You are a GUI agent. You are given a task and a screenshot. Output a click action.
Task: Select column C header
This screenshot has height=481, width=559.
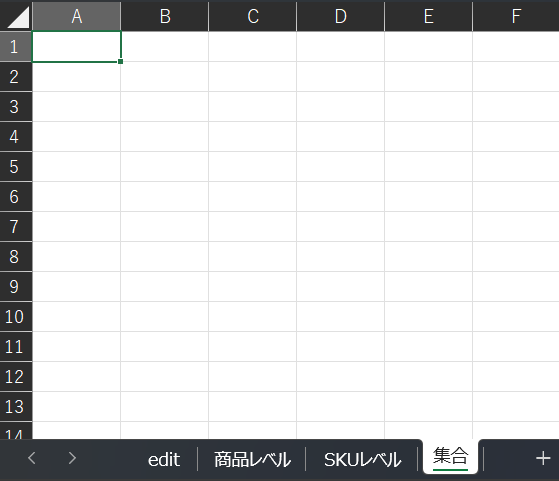pyautogui.click(x=253, y=16)
